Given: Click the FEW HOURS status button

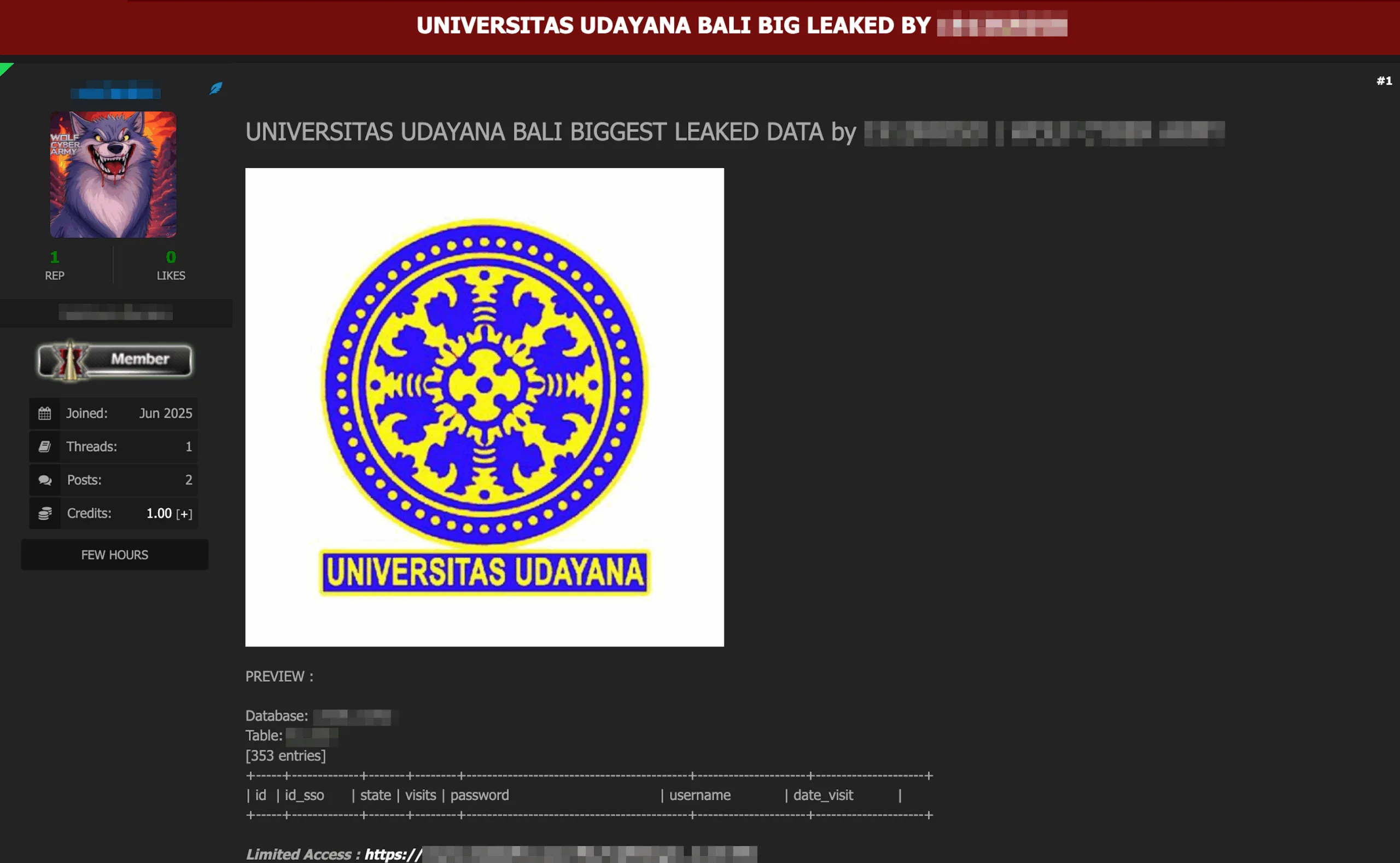Looking at the screenshot, I should point(115,555).
